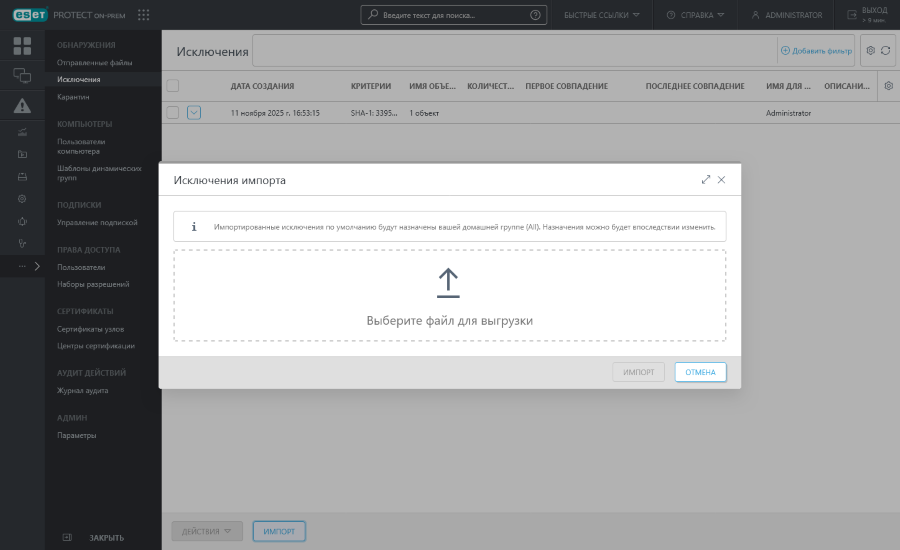Viewport: 900px width, 550px height.
Task: Open Параметры menu item
Action: point(76,435)
